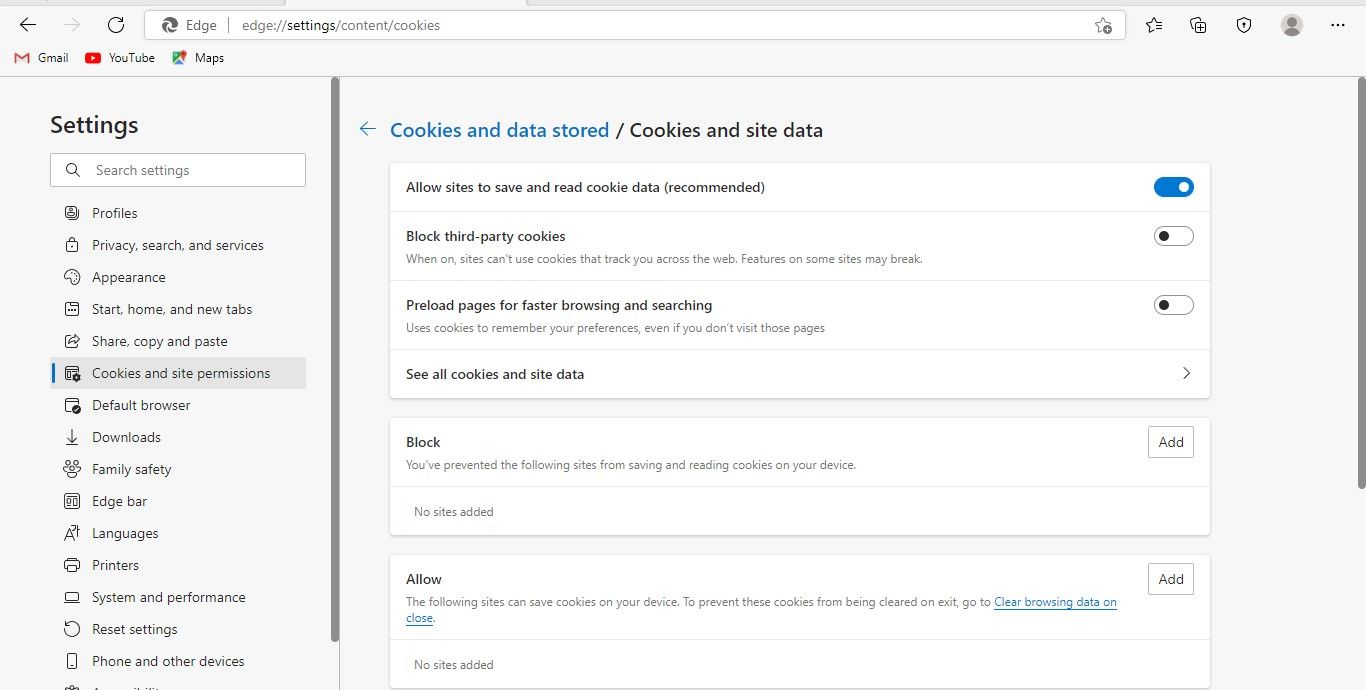Screen dimensions: 1366x690
Task: Click the browser back arrow
Action: point(27,25)
